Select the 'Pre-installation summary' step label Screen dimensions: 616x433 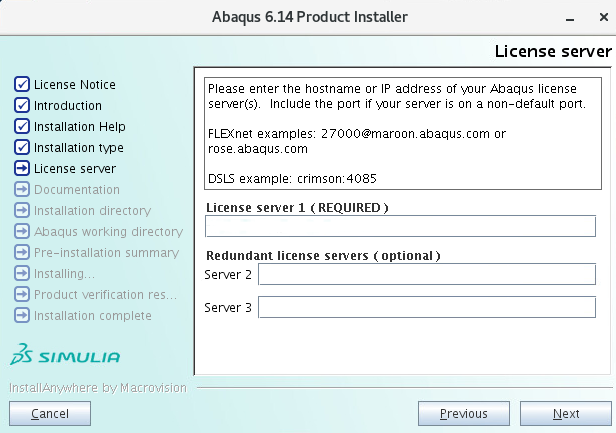(x=106, y=253)
